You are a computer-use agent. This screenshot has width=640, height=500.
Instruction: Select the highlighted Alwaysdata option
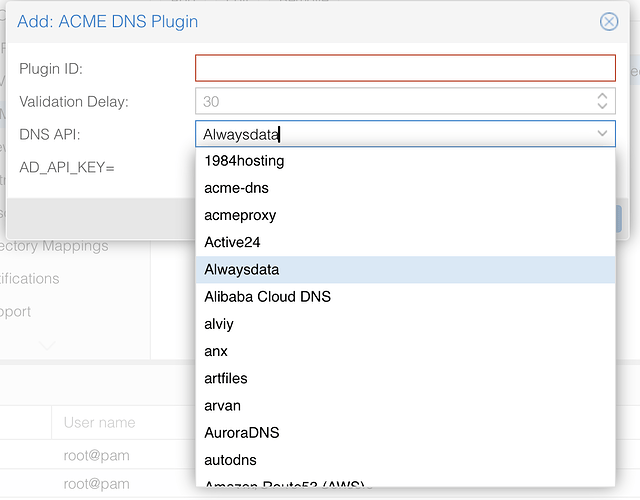(405, 270)
